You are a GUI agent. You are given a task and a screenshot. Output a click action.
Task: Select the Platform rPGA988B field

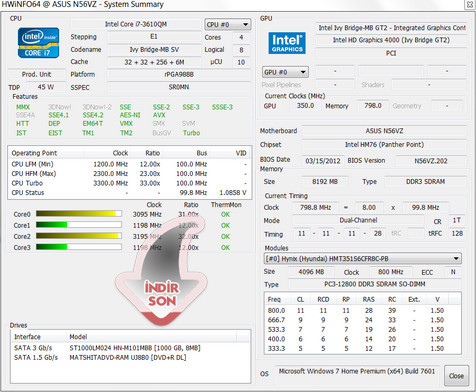(179, 74)
